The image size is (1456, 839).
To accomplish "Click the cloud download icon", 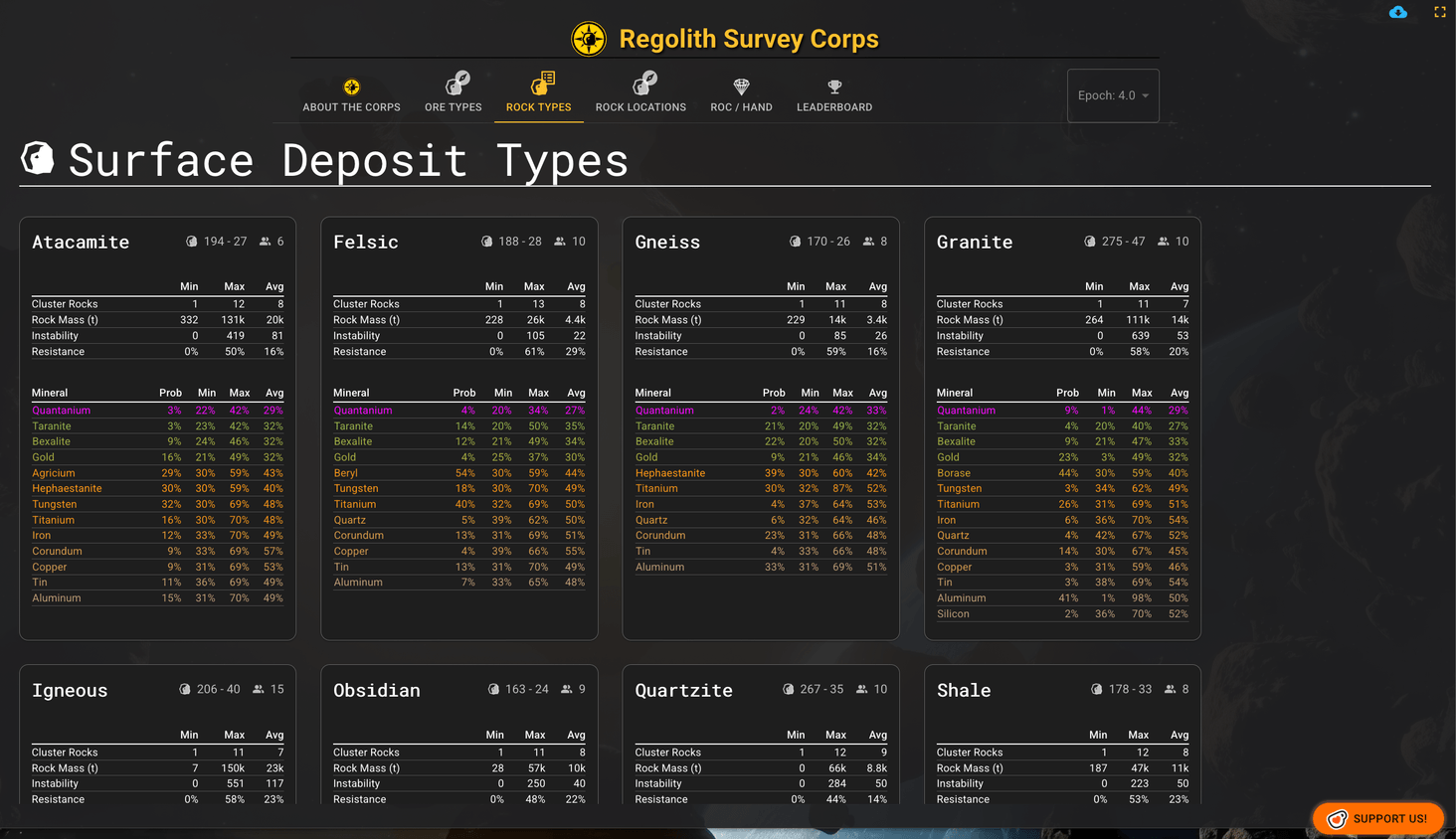I will pos(1397,12).
